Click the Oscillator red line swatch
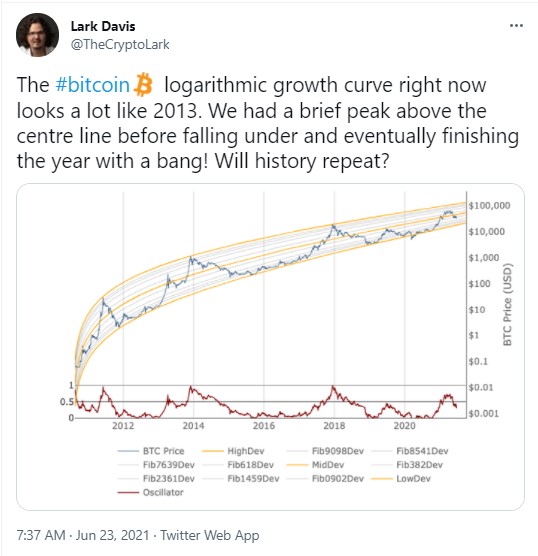 point(128,492)
